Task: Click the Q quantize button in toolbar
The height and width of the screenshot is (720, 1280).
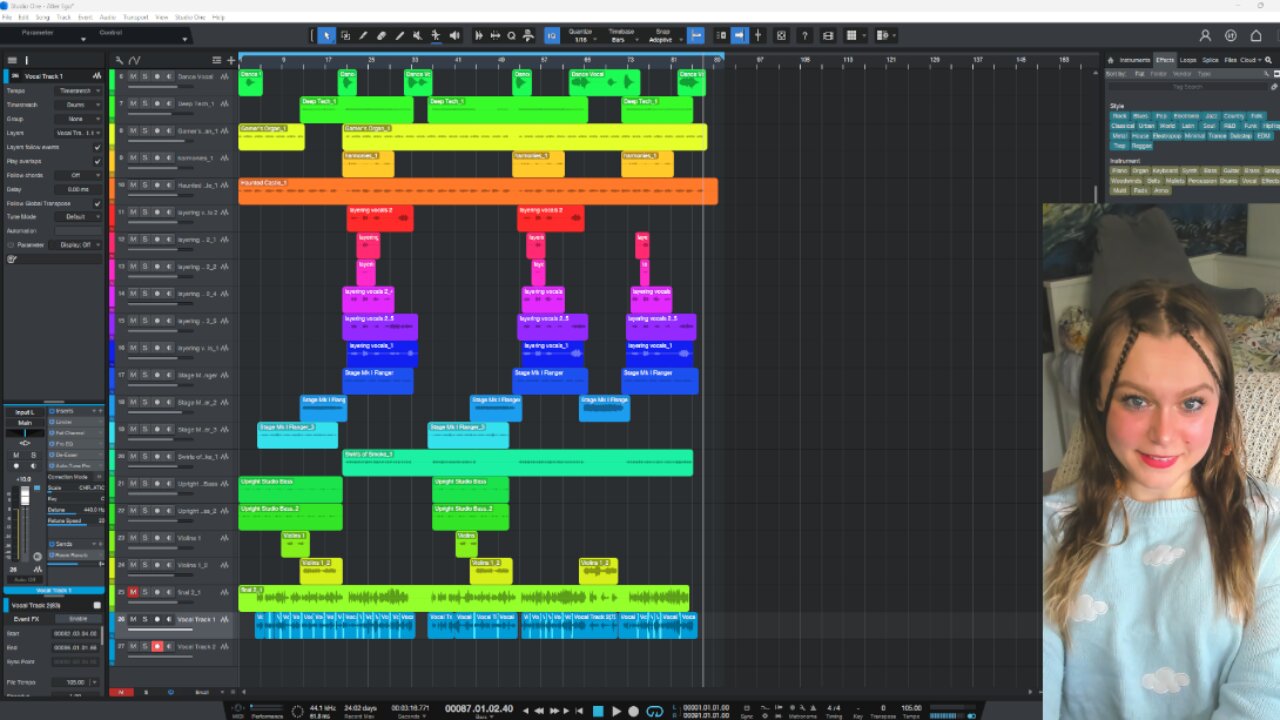Action: click(511, 36)
